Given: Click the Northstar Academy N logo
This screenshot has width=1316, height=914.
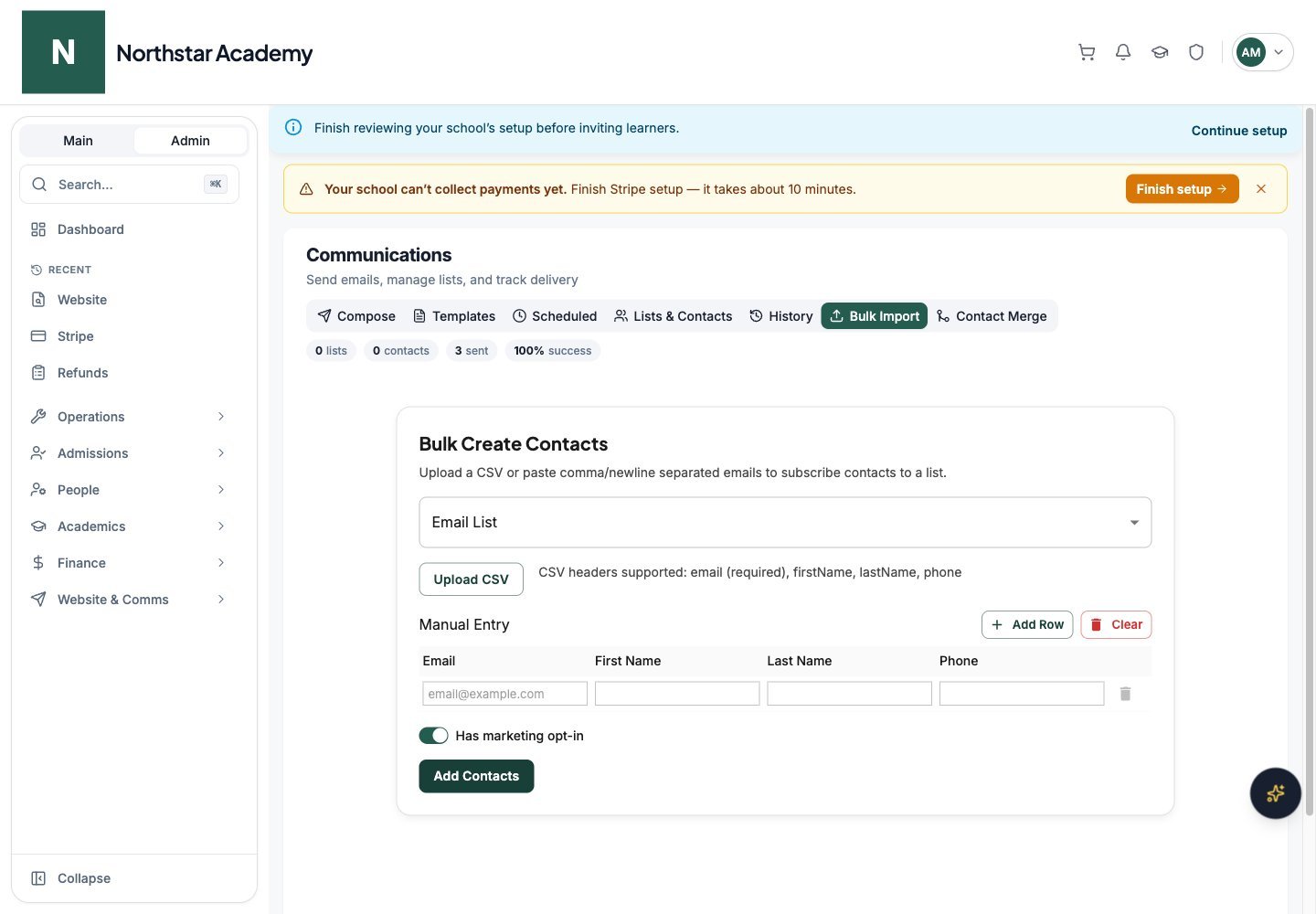Looking at the screenshot, I should [x=63, y=52].
